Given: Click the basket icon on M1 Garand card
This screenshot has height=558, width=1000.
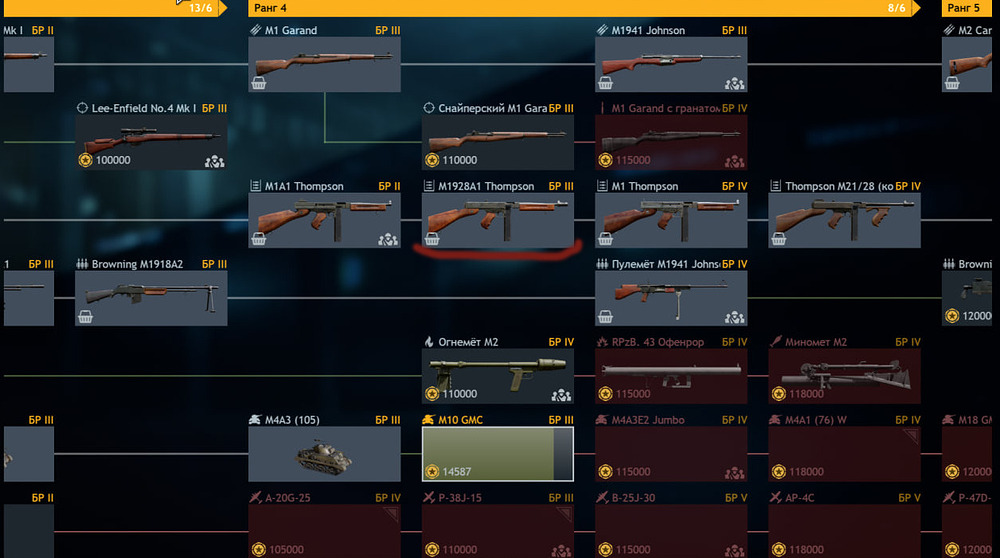Looking at the screenshot, I should pyautogui.click(x=258, y=83).
